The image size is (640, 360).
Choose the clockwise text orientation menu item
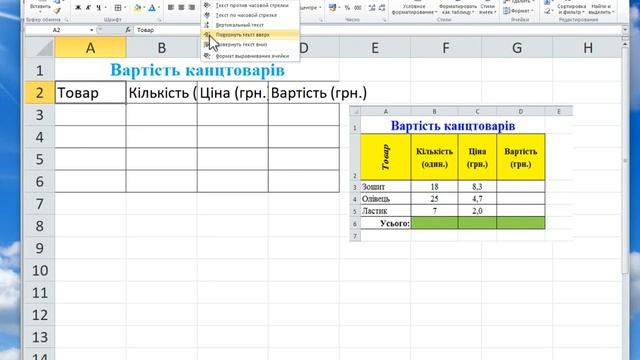[x=251, y=15]
